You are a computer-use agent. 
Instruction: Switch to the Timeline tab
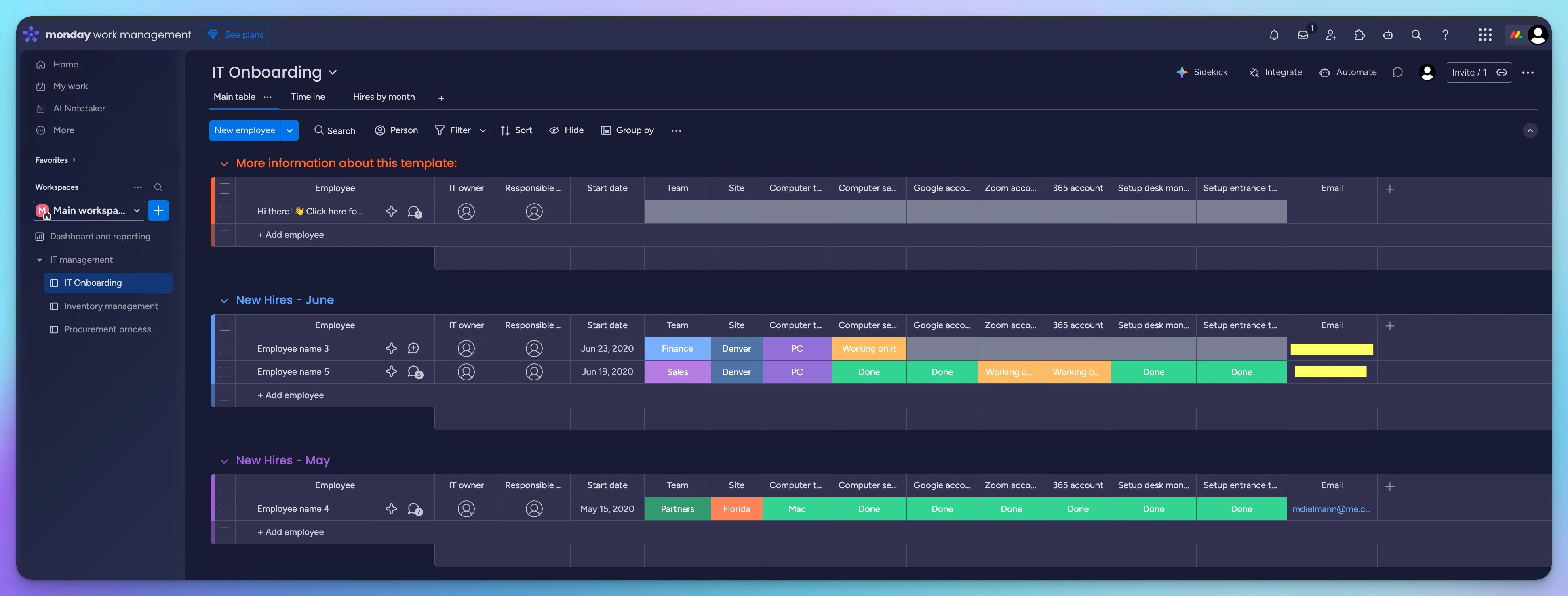pyautogui.click(x=308, y=97)
